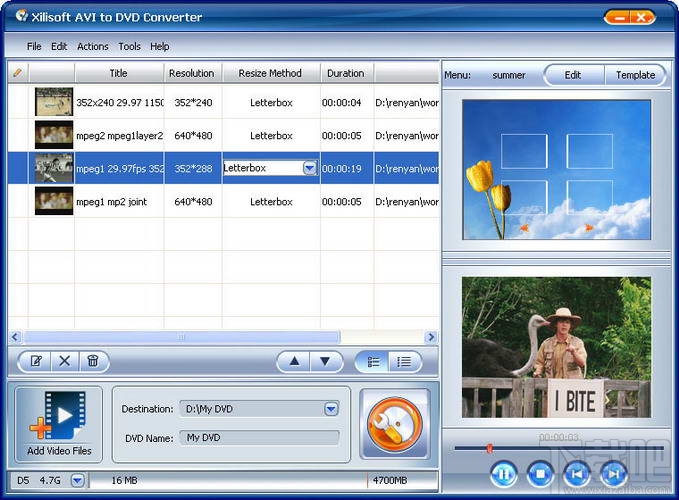This screenshot has height=500, width=679.
Task: Jump to previous clip in preview player
Action: click(577, 474)
